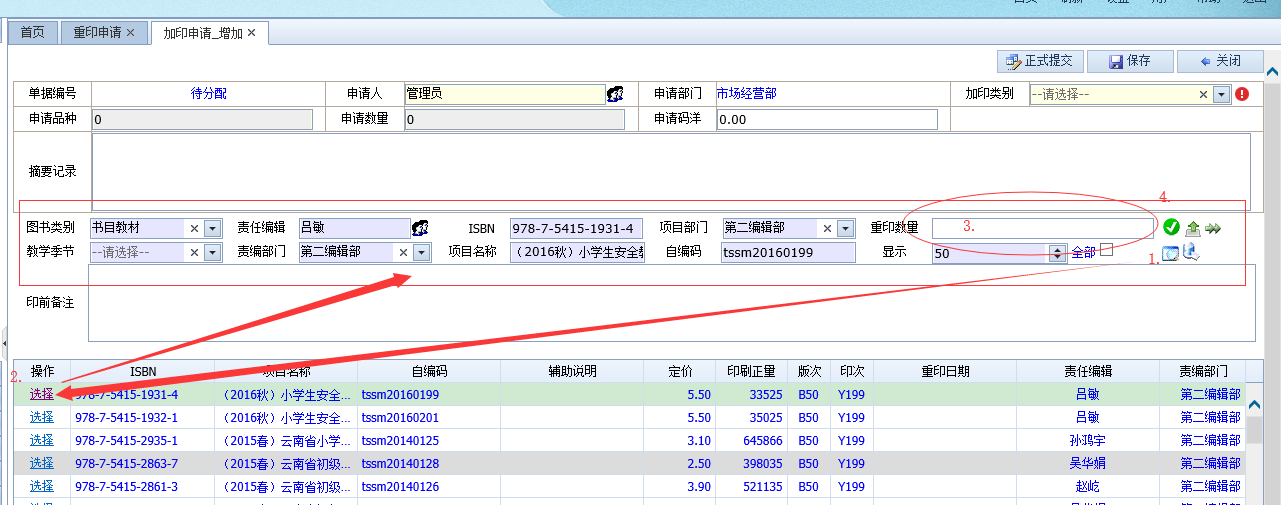Image resolution: width=1281 pixels, height=505 pixels.
Task: Click the red warning icon near 加印类别
Action: 1242,94
